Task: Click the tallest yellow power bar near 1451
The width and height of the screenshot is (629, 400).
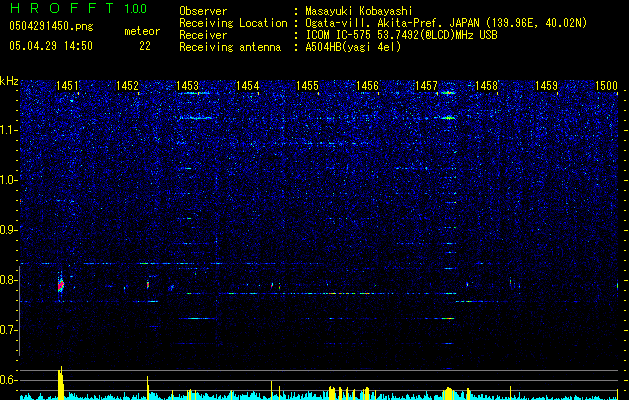Action: 61,383
